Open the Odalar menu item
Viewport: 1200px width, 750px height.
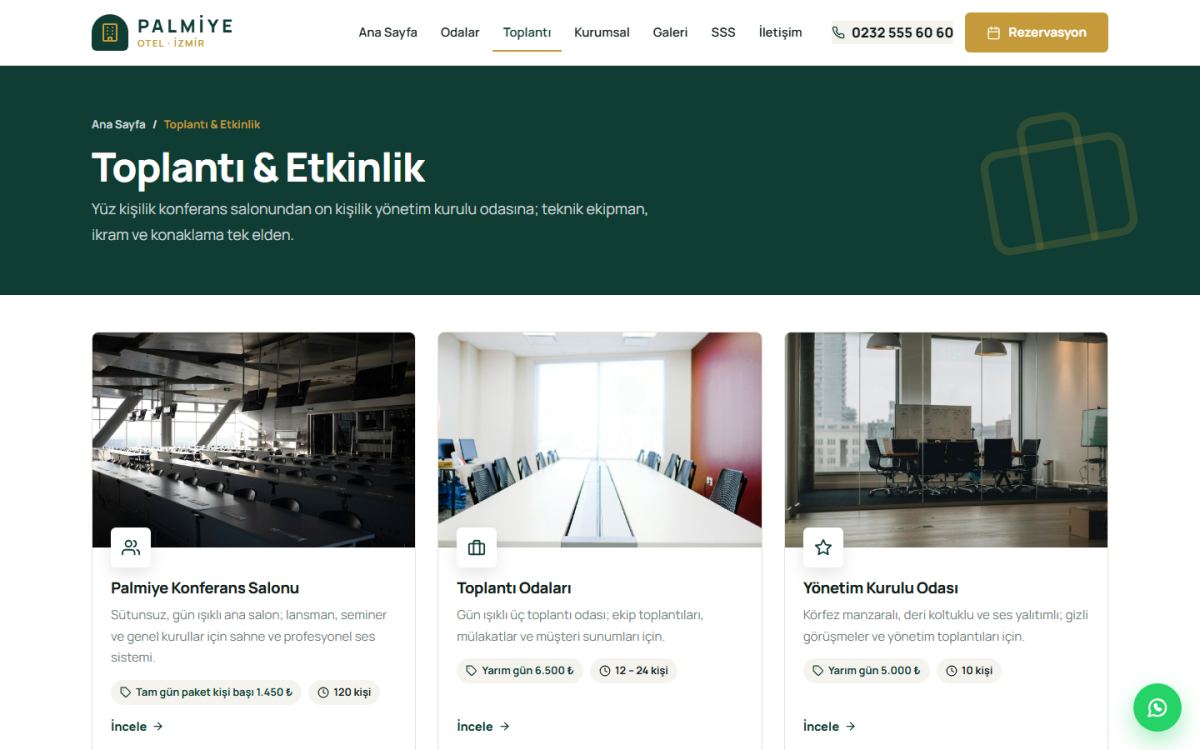460,32
